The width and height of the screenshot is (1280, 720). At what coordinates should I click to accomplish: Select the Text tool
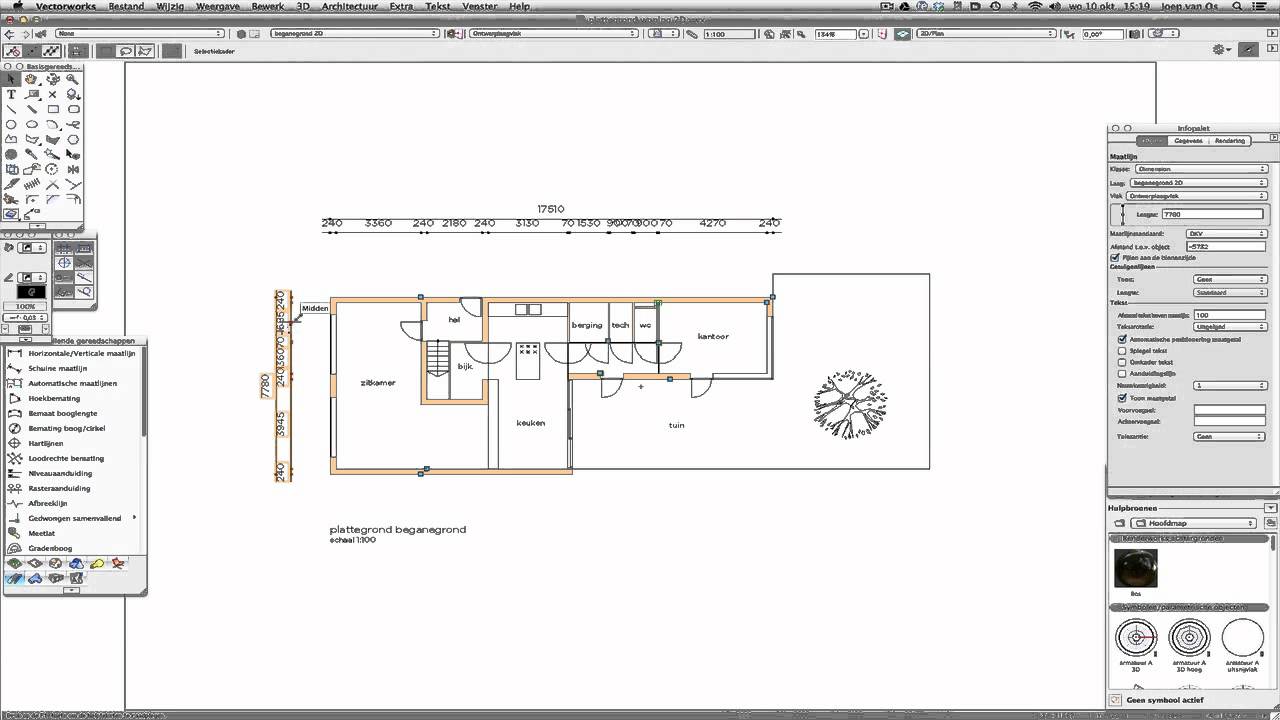point(11,95)
